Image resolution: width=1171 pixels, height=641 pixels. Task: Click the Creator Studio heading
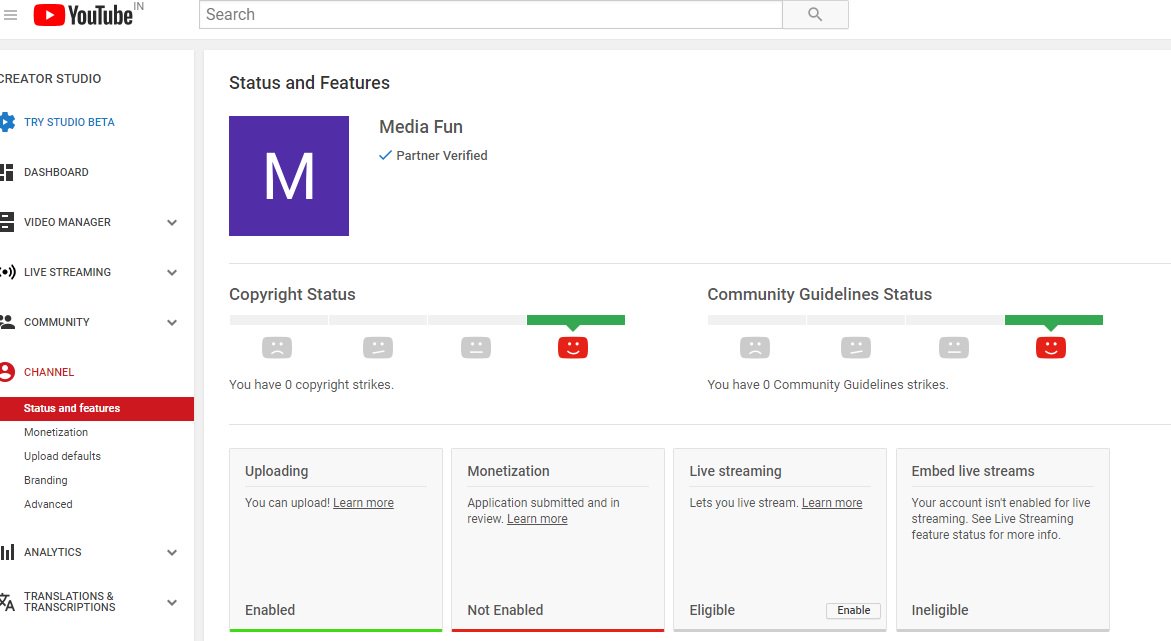coord(51,78)
